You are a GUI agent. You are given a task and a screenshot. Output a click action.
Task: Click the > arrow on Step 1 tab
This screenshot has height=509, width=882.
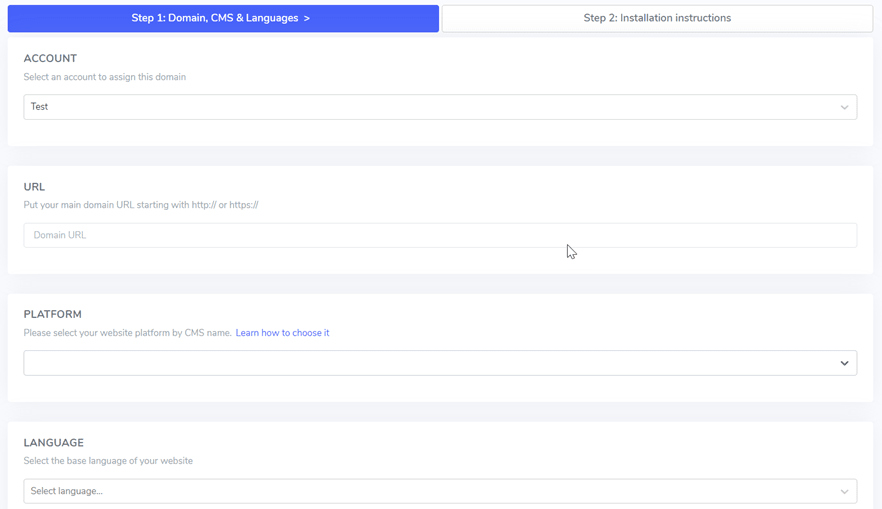coord(307,18)
